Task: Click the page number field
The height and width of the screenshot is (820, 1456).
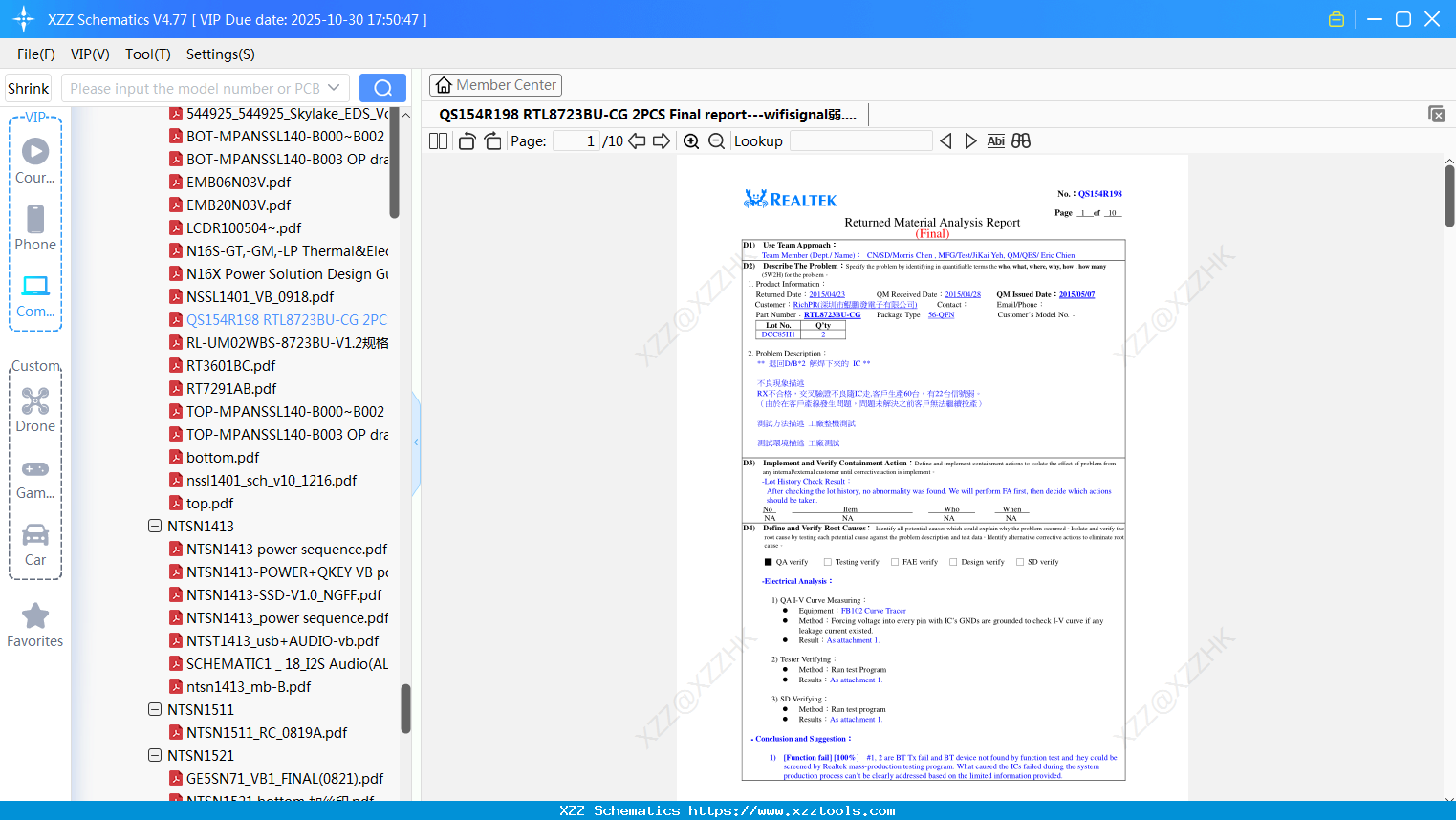Action: point(576,141)
